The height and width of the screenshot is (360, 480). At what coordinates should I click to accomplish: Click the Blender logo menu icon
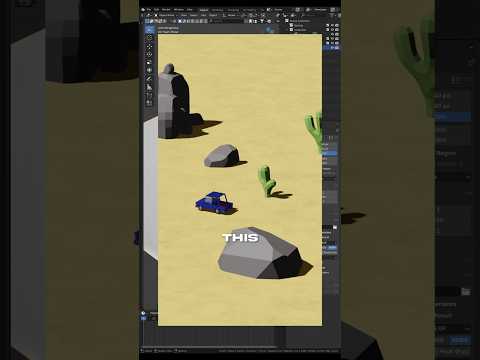[x=143, y=10]
